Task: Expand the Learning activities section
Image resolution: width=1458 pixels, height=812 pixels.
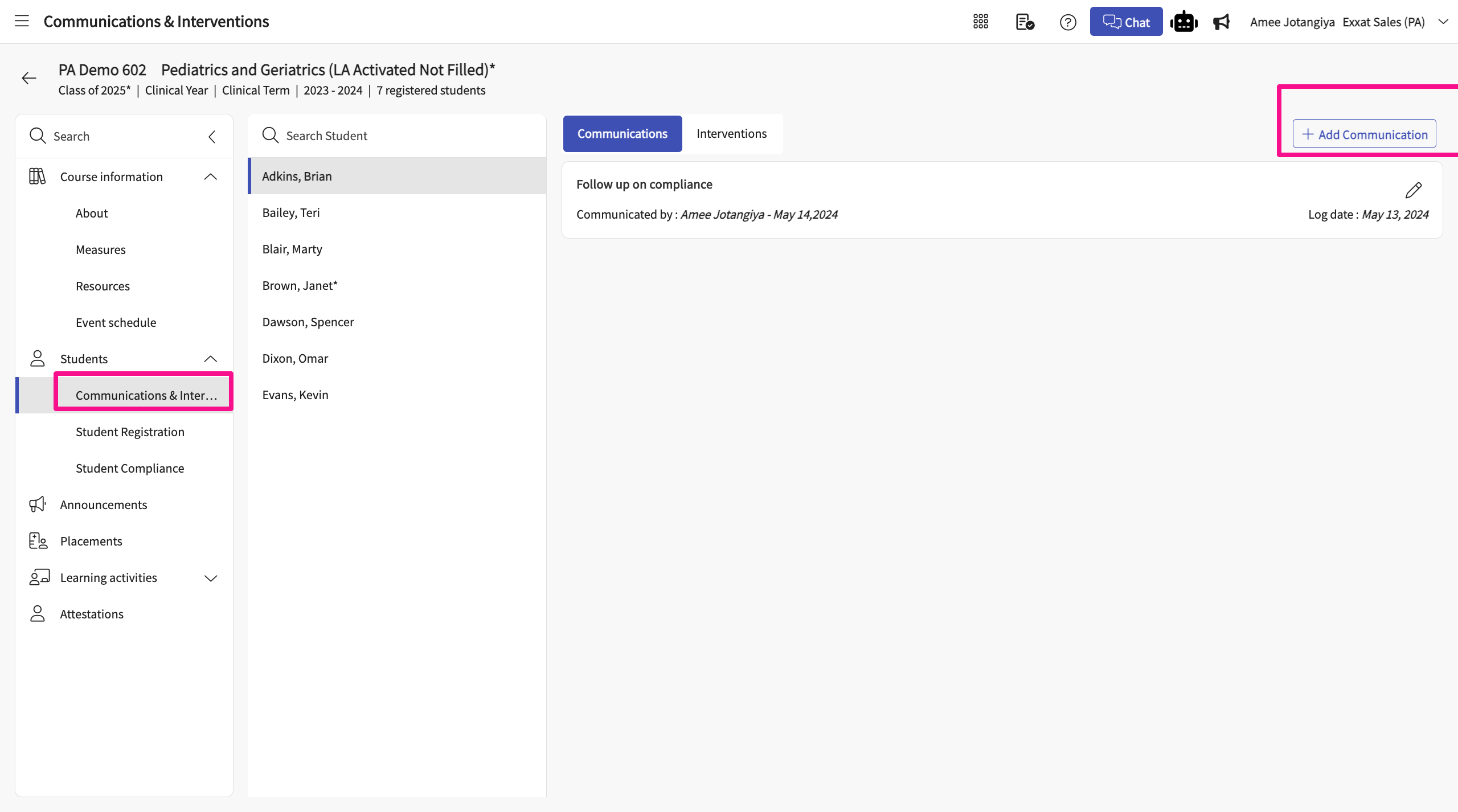Action: [211, 578]
